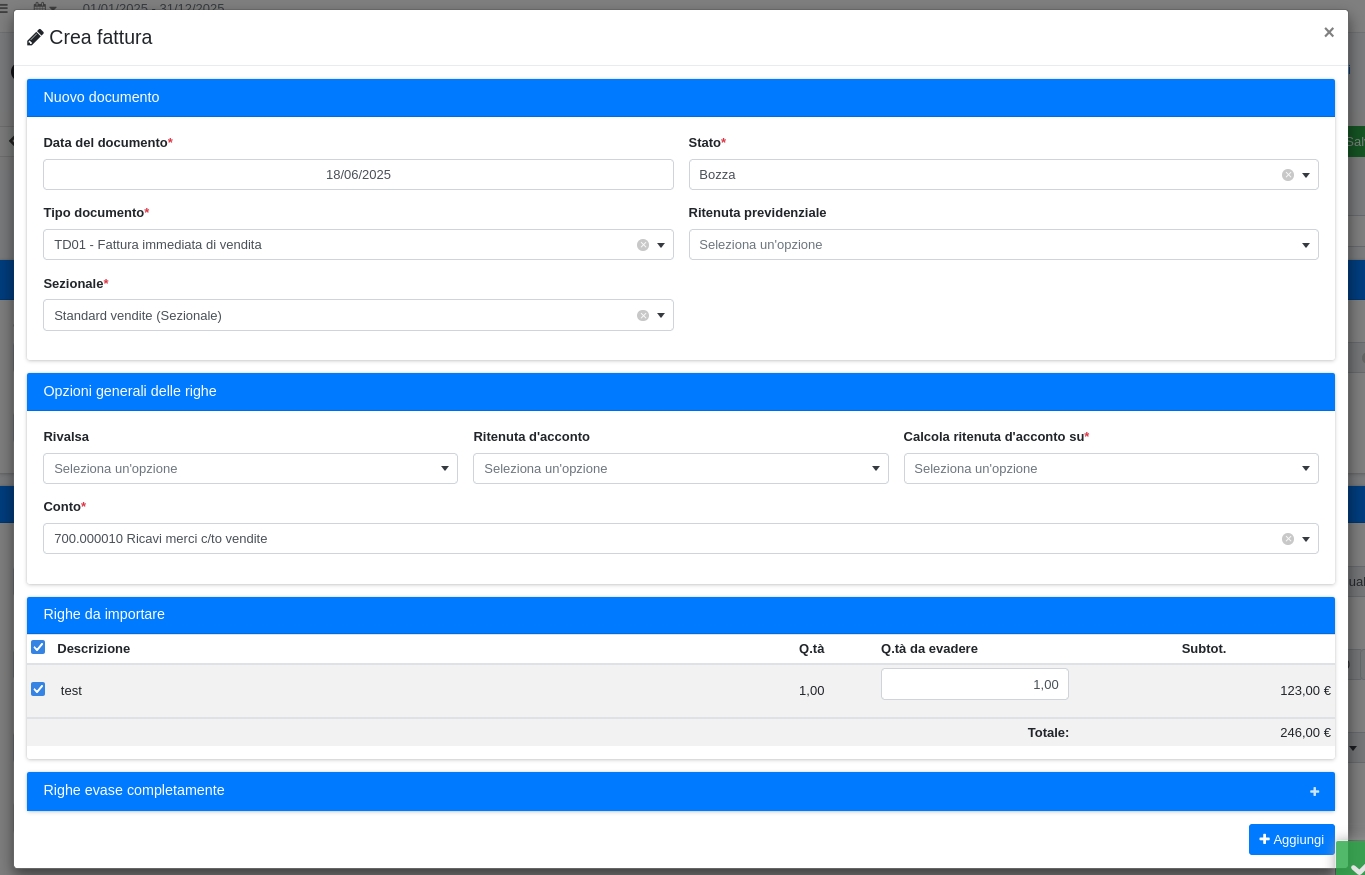Open the Rivalsa dropdown

tap(250, 469)
